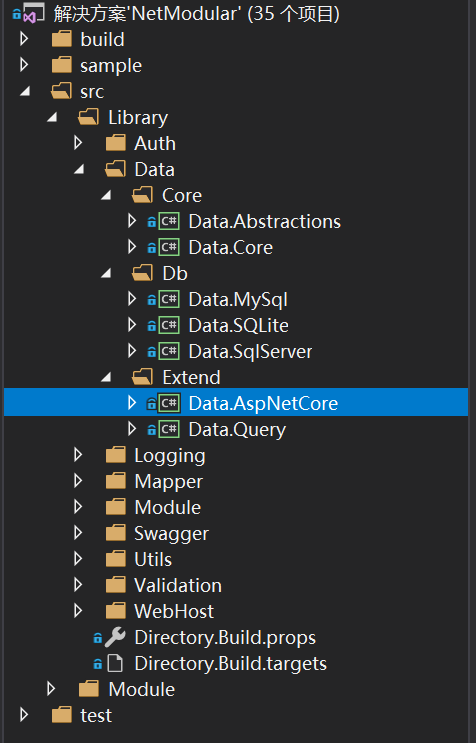
Task: Click the open folder icon for Extend
Action: 142,377
